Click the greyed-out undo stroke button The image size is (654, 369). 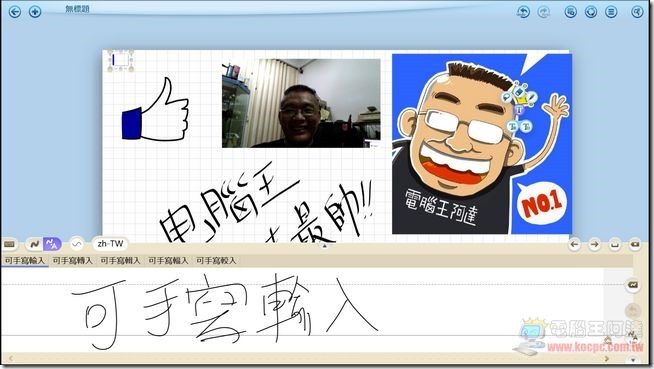[633, 310]
